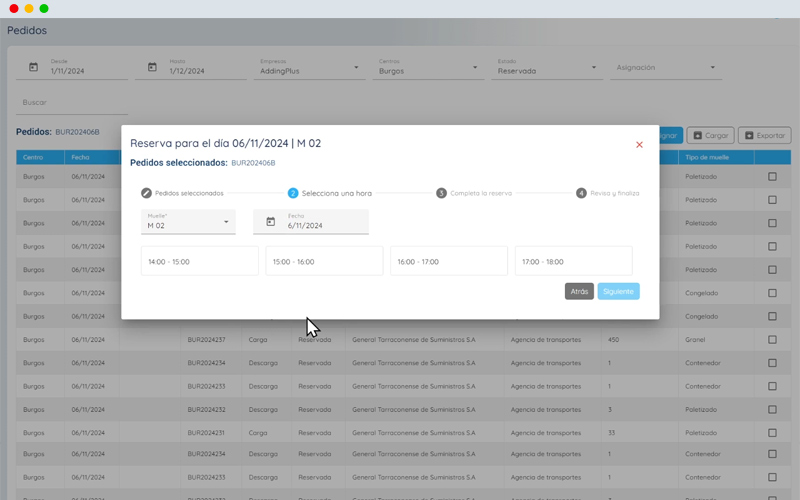Screen dimensions: 800x500
Task: Click Agencia de transportes in BUR2024237 row
Action: 545,340
